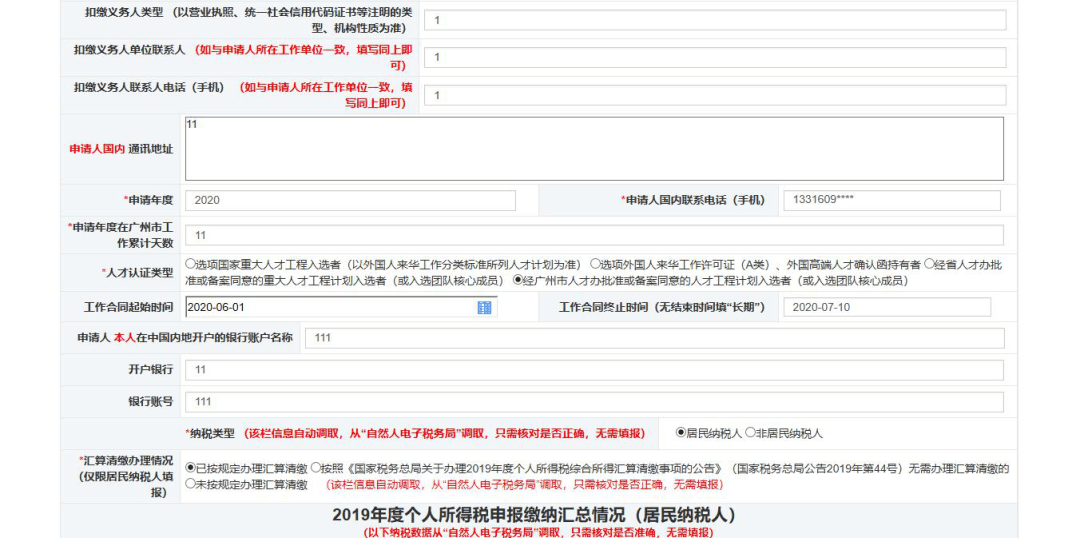Select 选项国家重大人才工程入选者 talent type

191,264
